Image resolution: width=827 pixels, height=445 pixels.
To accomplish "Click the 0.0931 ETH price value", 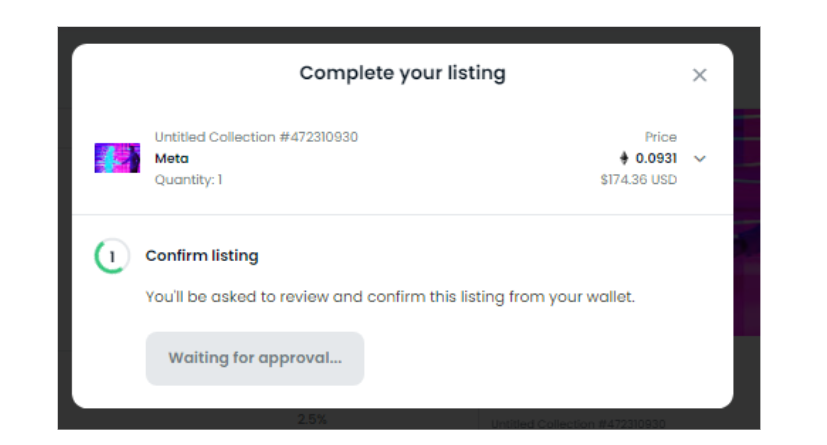I will 656,158.
